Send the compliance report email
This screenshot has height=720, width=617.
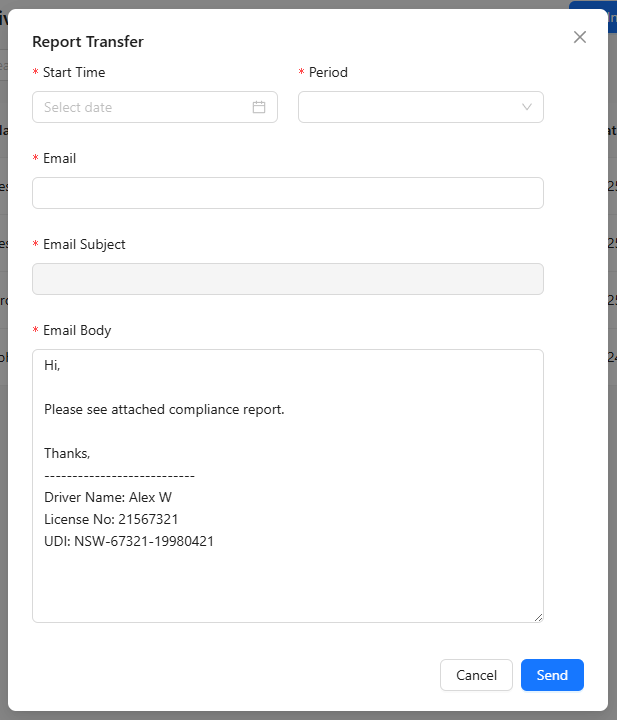pyautogui.click(x=552, y=675)
